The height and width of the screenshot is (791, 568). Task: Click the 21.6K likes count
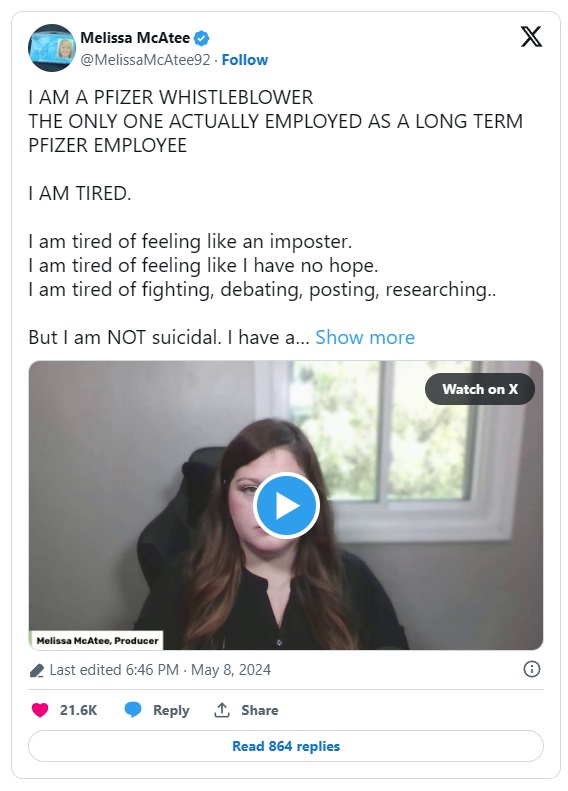click(x=78, y=710)
